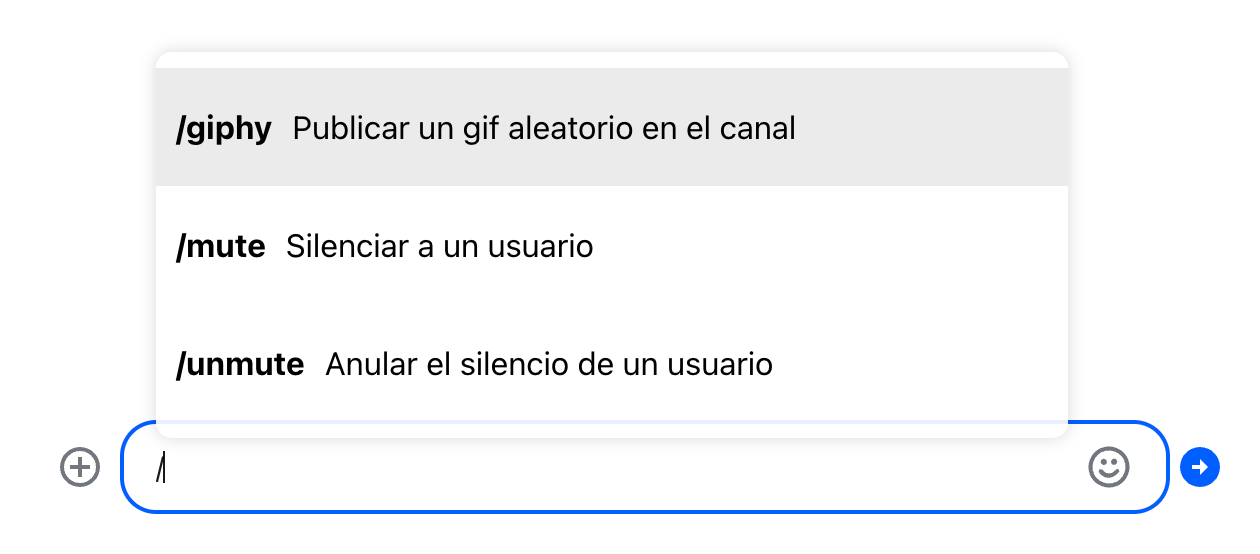This screenshot has width=1260, height=554.
Task: Focus the message input field
Action: 620,468
